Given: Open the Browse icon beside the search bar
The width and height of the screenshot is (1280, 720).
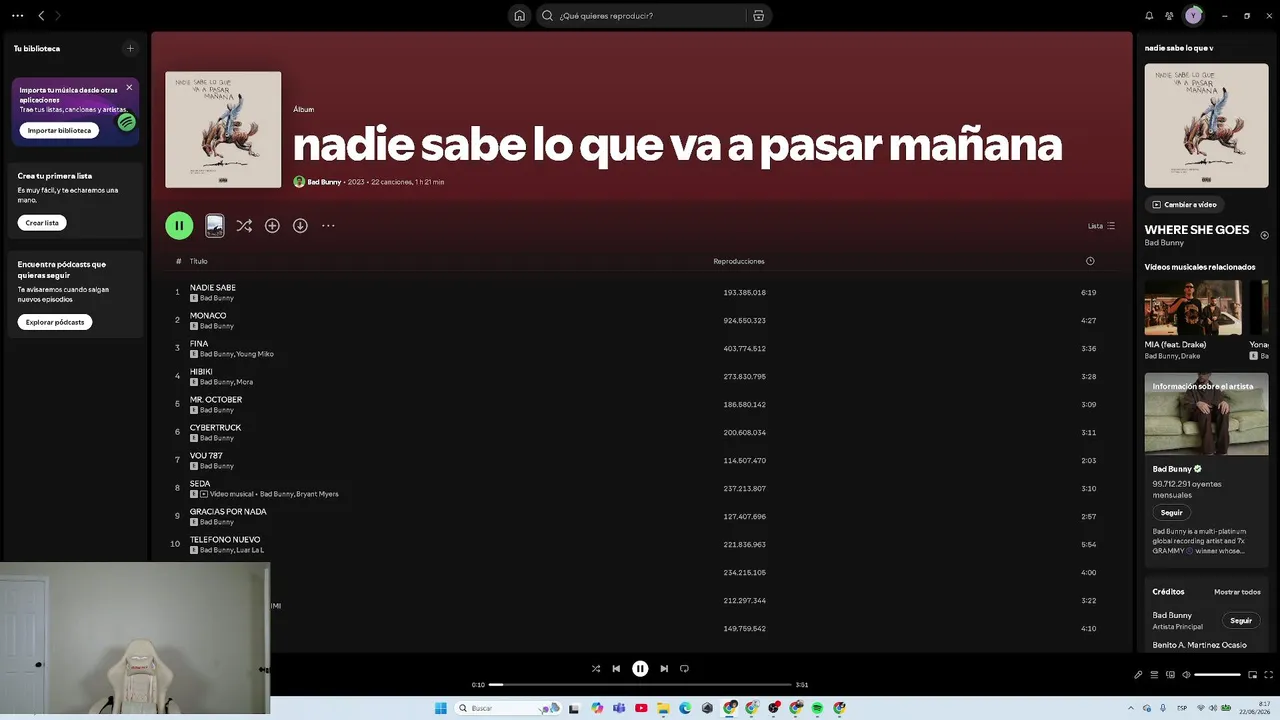Looking at the screenshot, I should [x=759, y=16].
